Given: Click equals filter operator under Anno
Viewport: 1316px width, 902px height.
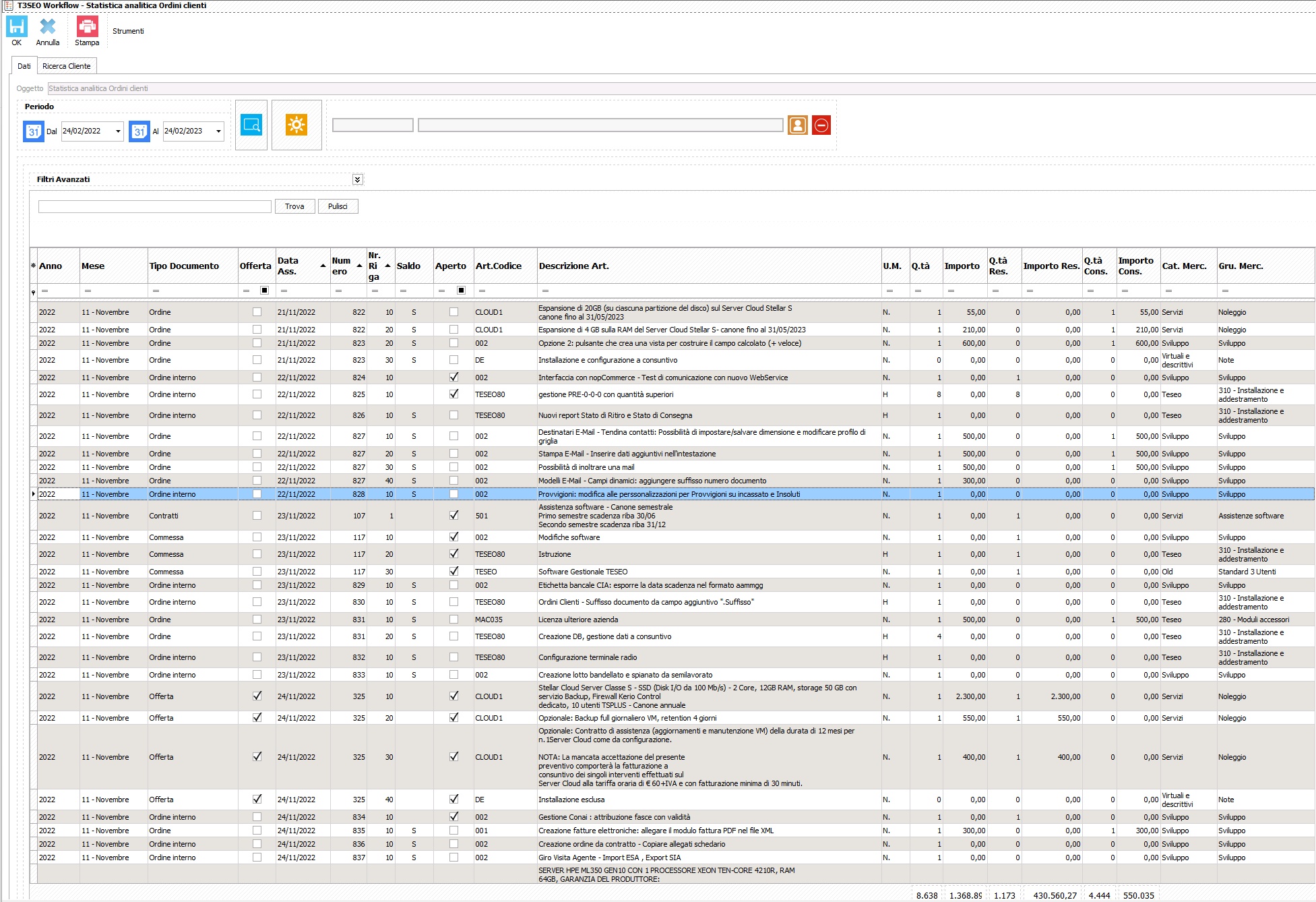Looking at the screenshot, I should [45, 291].
